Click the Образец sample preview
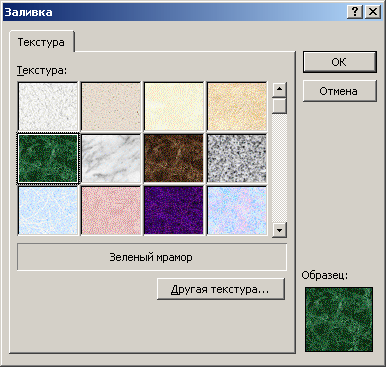This screenshot has height=367, width=386. click(x=339, y=319)
